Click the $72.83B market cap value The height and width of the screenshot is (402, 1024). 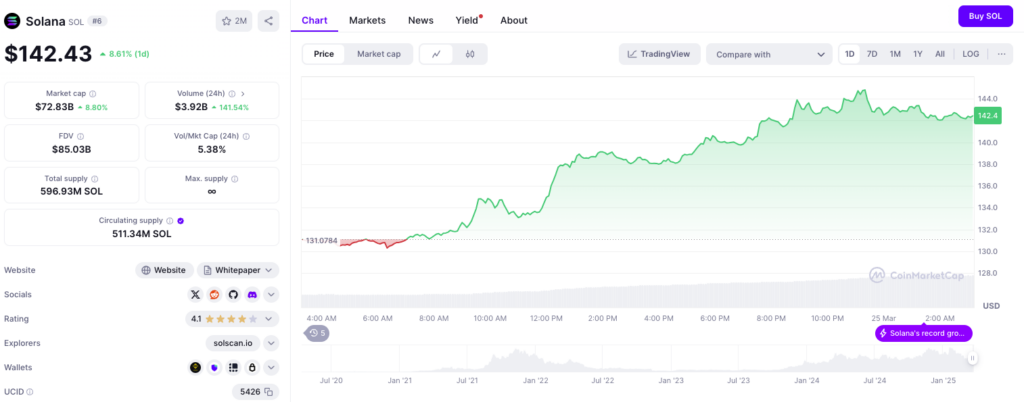(x=54, y=107)
